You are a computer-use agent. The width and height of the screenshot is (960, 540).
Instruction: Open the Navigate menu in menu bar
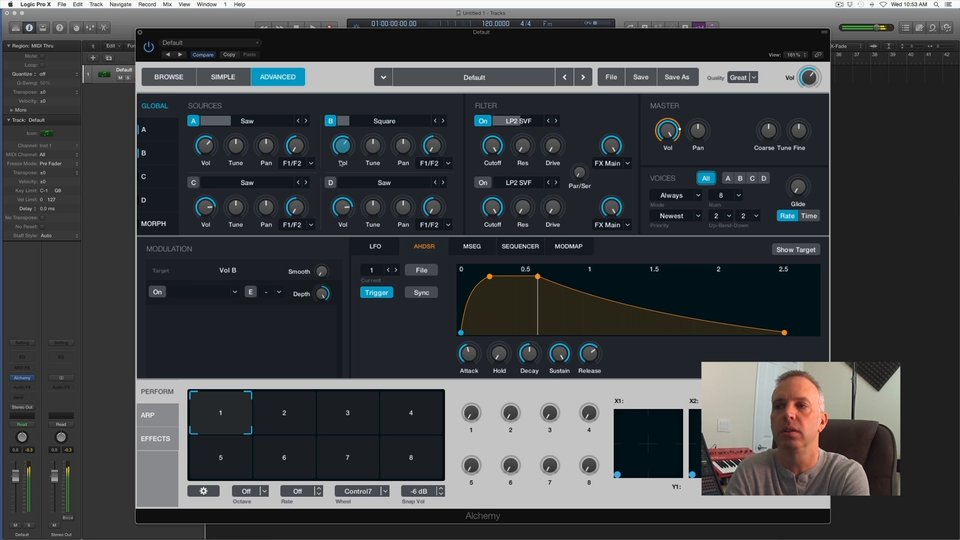click(120, 4)
